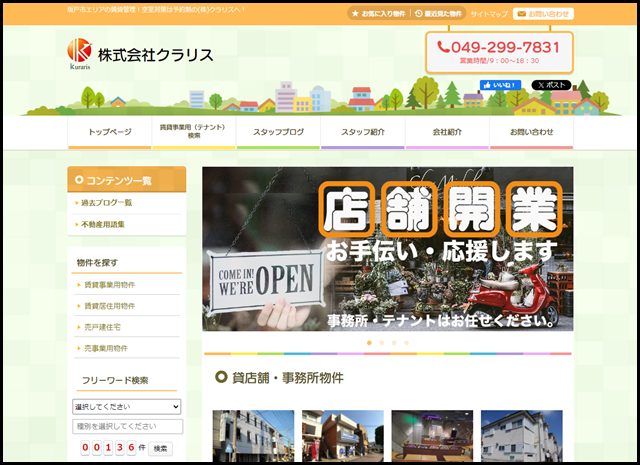Select first carousel dot indicator
The height and width of the screenshot is (465, 640).
(369, 343)
